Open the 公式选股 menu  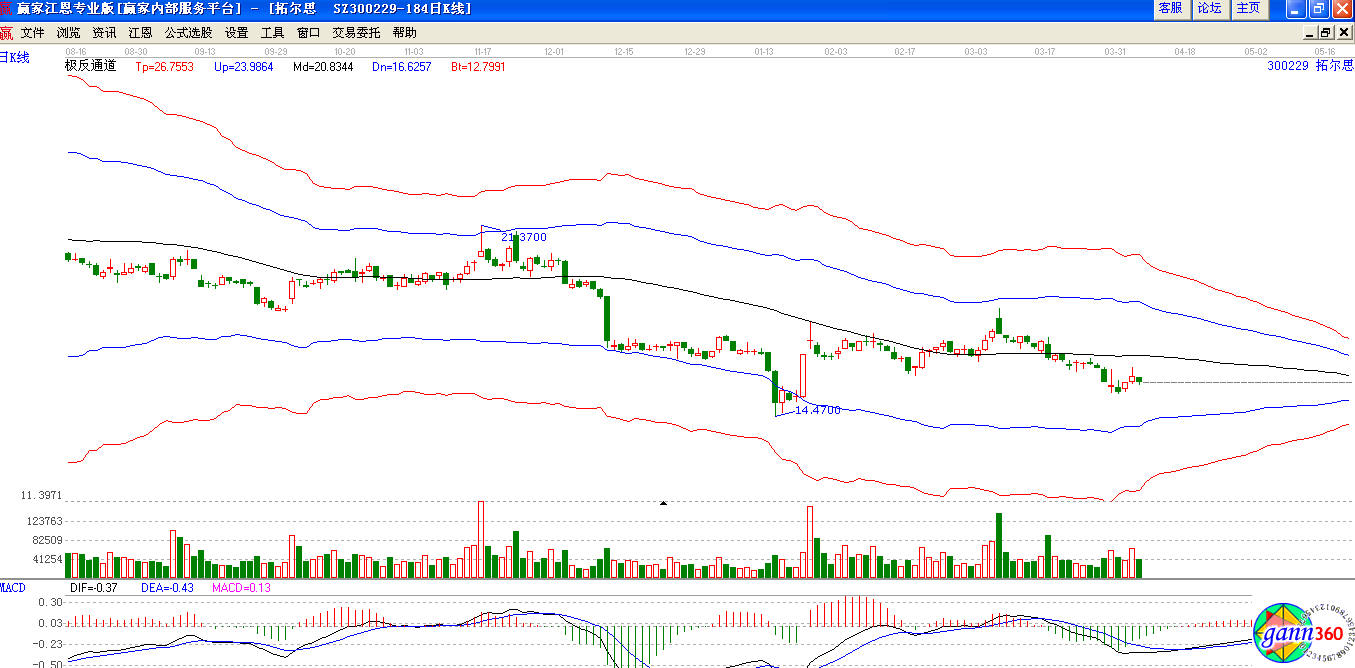188,32
